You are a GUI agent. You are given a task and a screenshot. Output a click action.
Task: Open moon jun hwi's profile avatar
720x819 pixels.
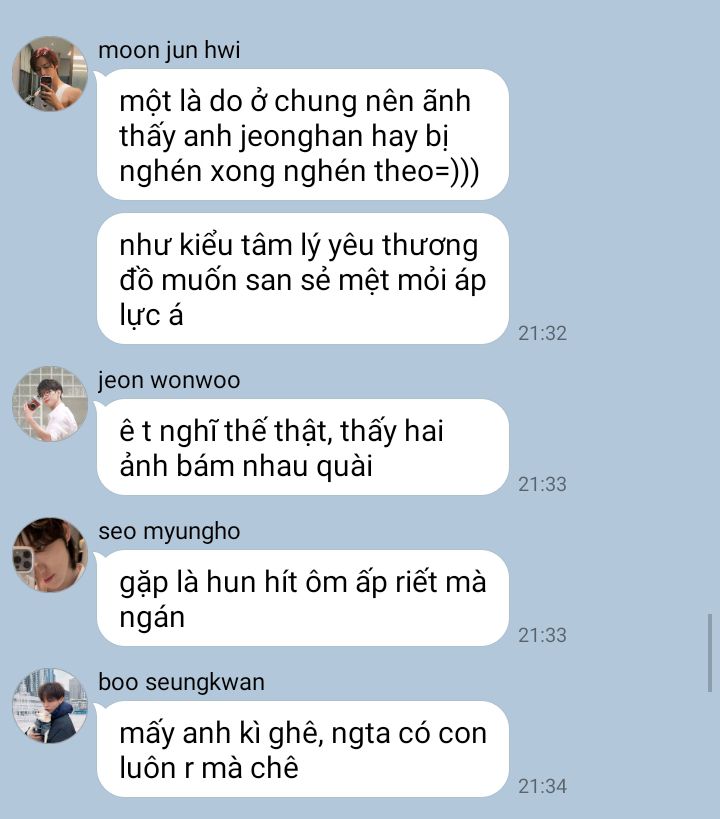[x=50, y=73]
